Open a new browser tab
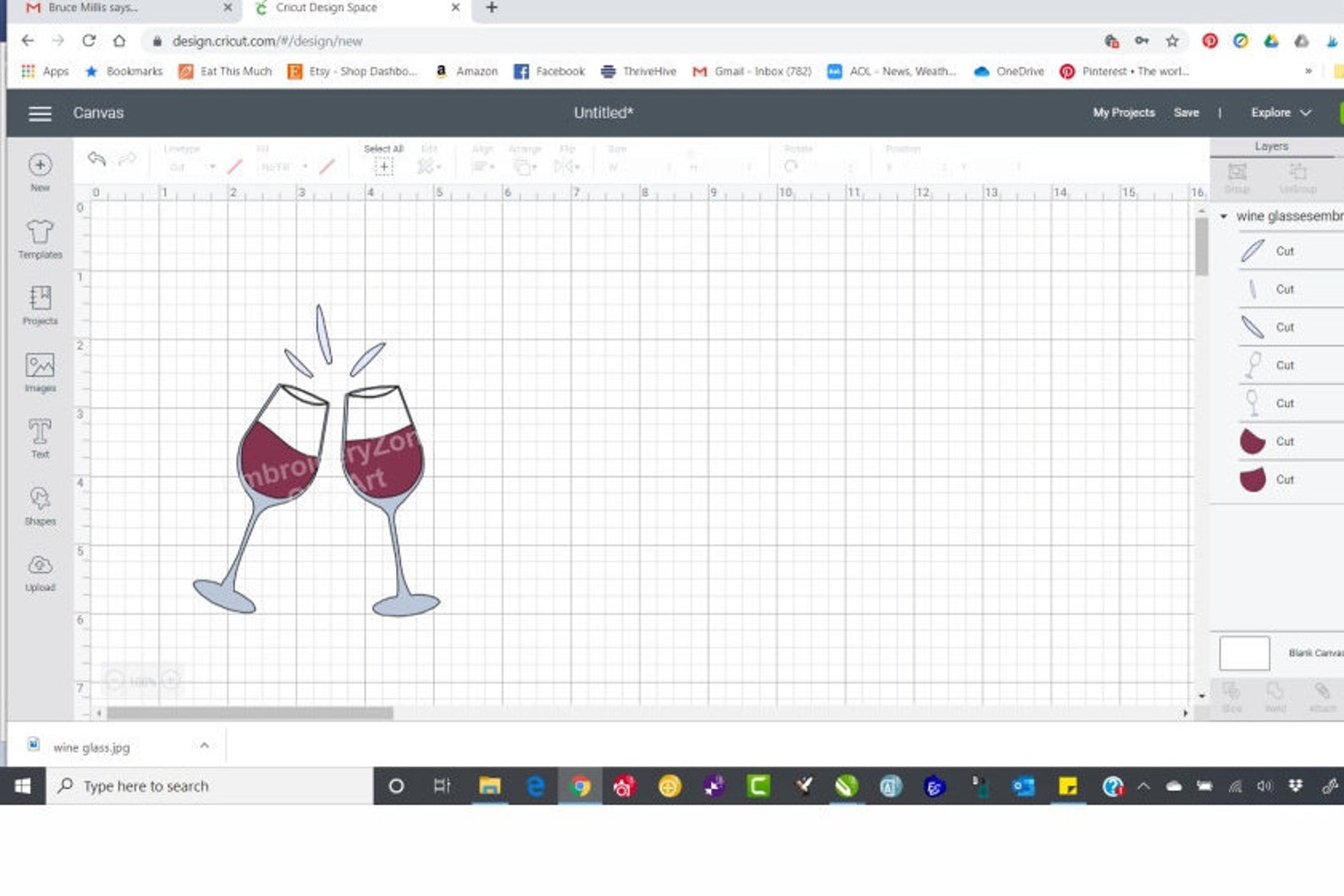 (492, 8)
